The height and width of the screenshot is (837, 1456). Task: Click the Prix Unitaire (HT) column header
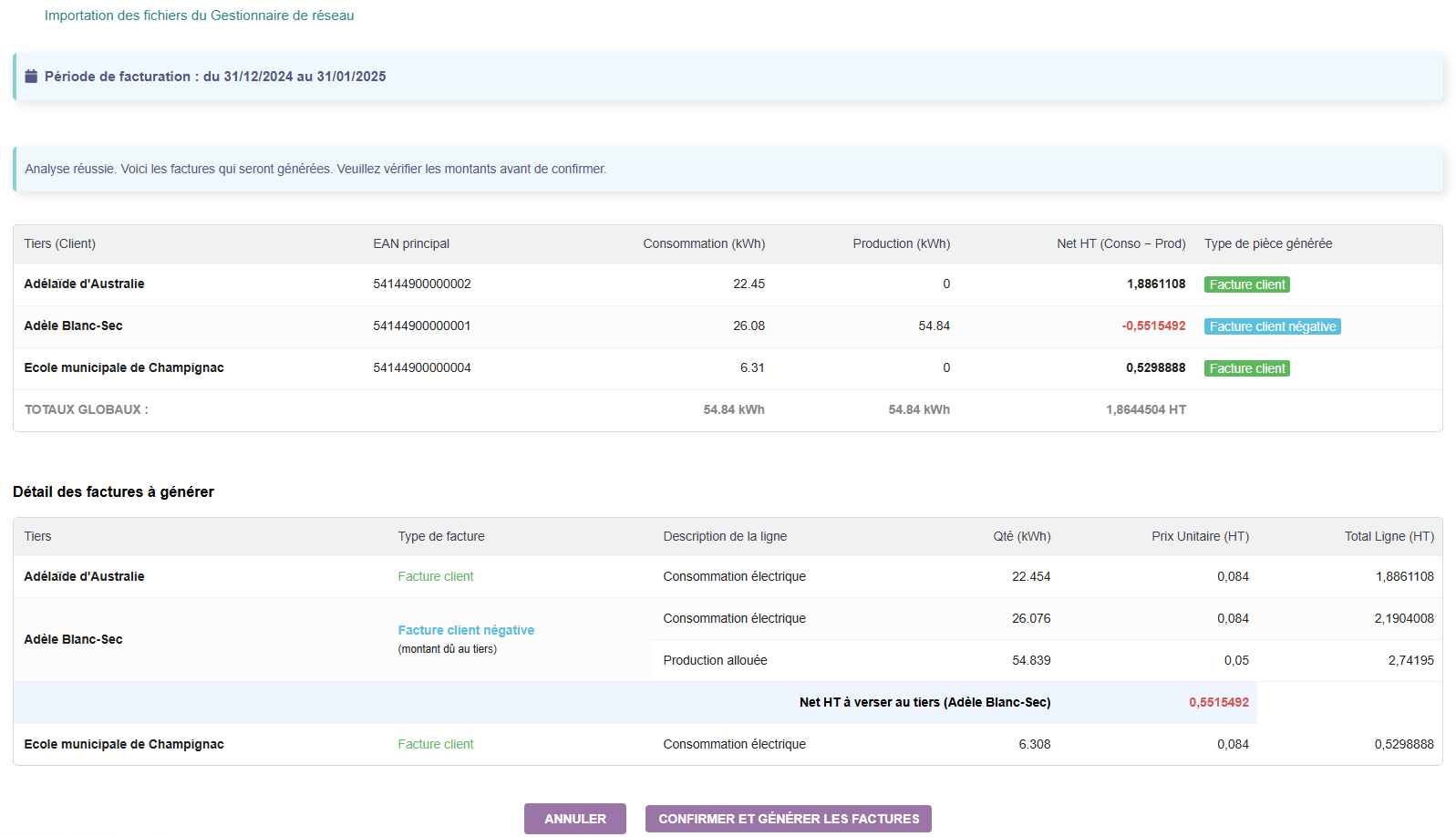[1201, 536]
